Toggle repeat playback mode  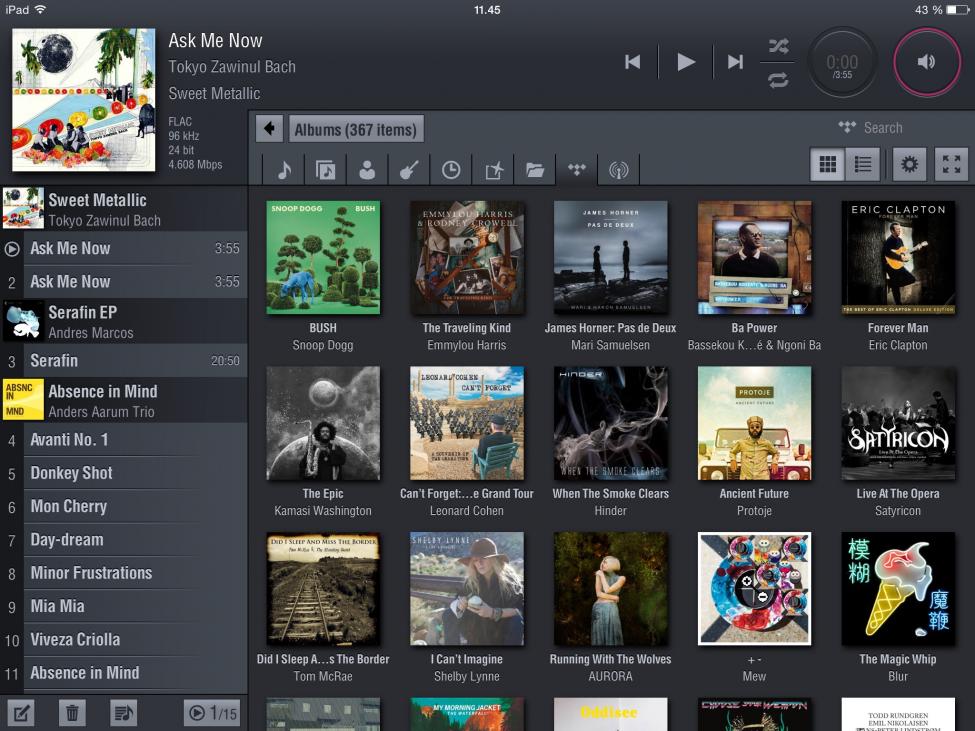tap(778, 80)
